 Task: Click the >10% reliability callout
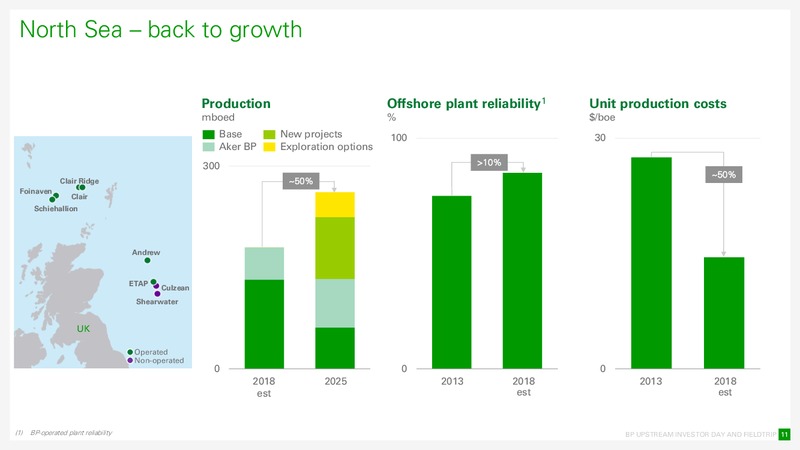point(489,162)
